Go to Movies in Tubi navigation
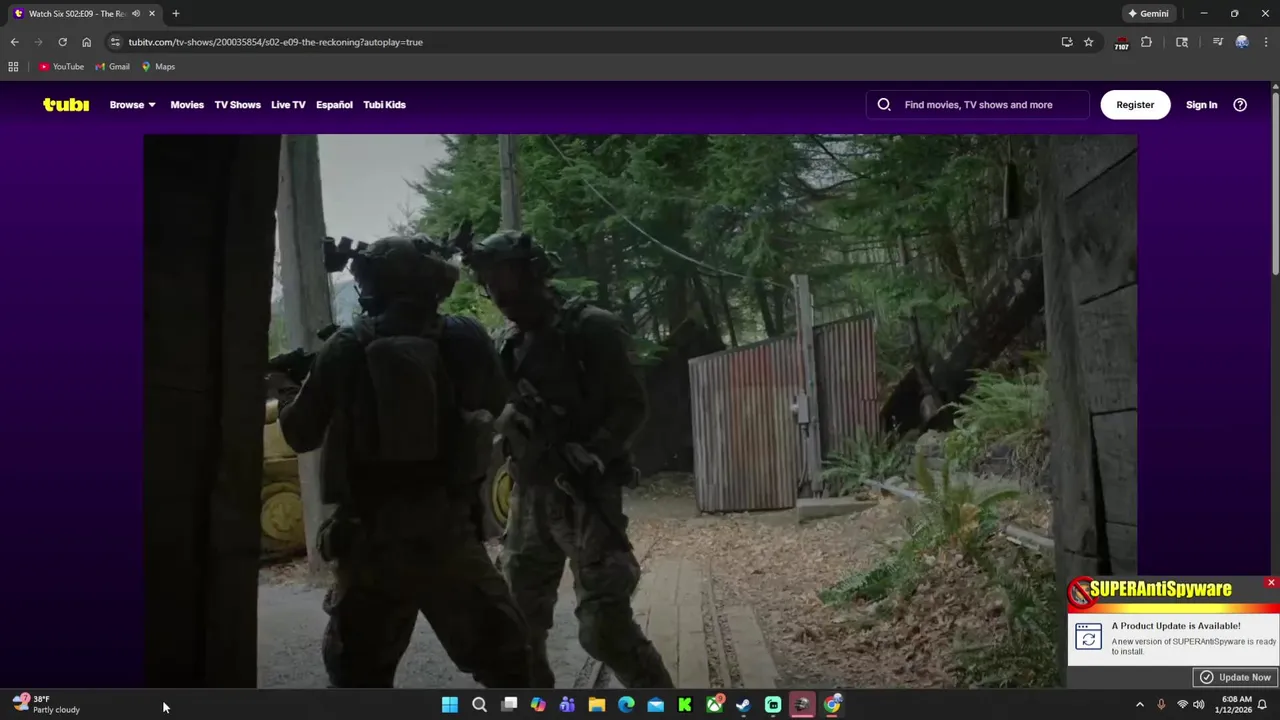The width and height of the screenshot is (1280, 720). tap(187, 104)
